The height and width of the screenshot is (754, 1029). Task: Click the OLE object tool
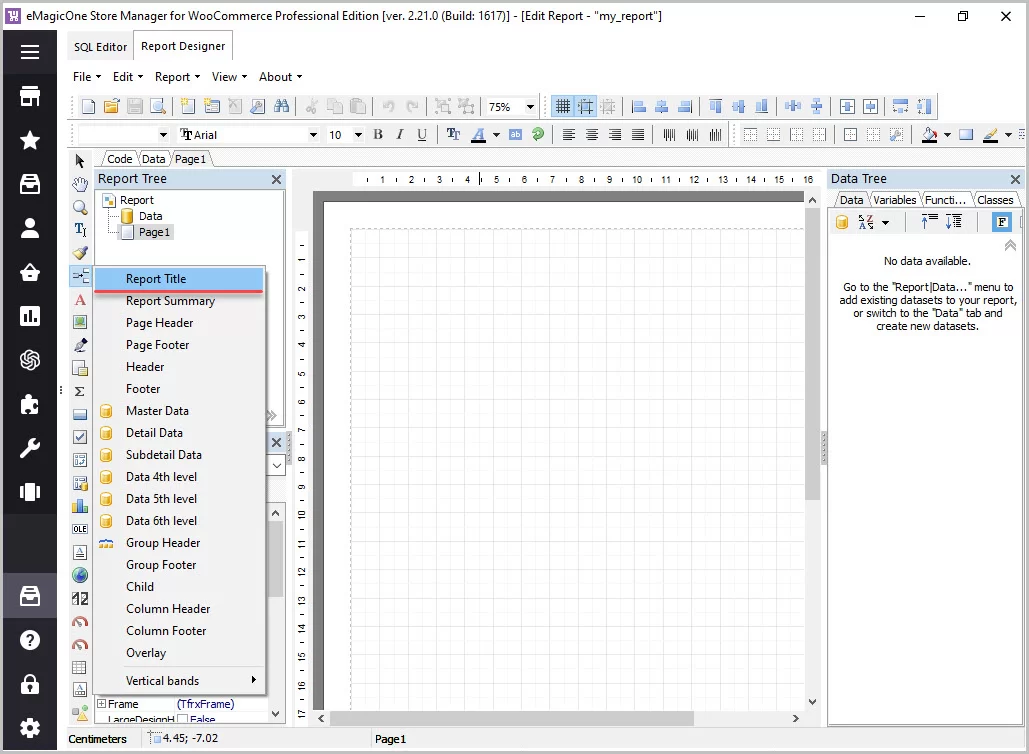click(x=80, y=529)
